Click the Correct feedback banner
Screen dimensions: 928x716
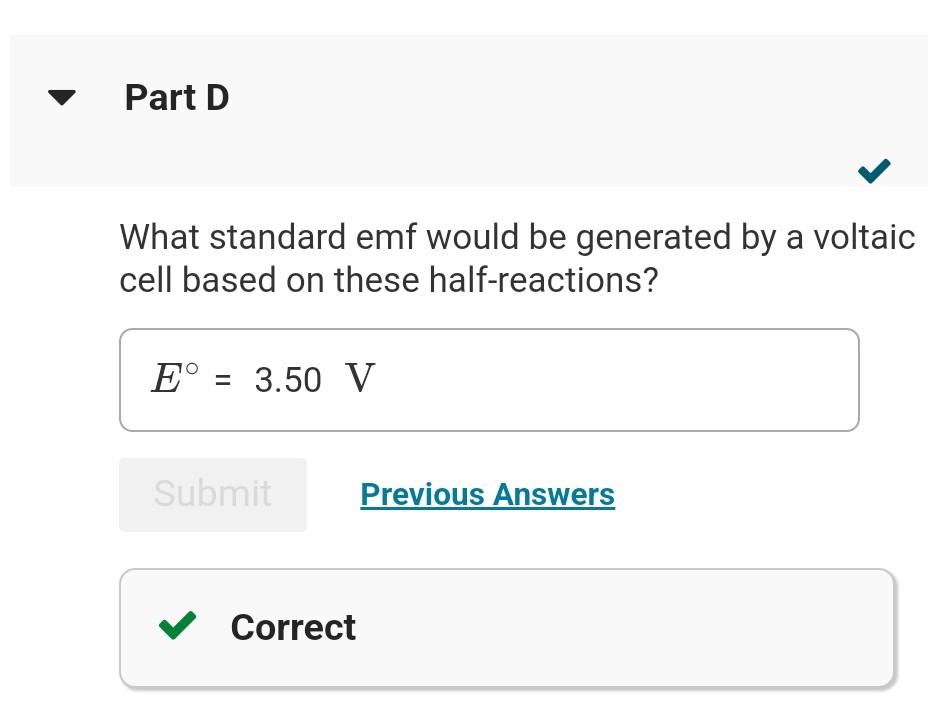506,627
